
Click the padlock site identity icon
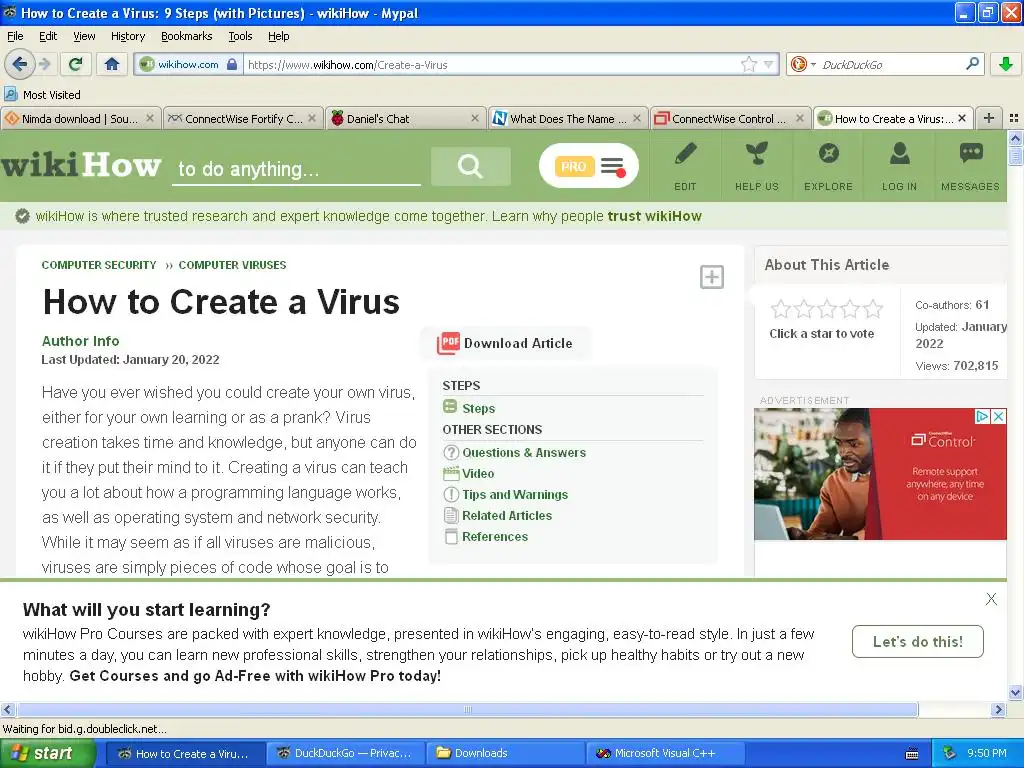tap(232, 64)
